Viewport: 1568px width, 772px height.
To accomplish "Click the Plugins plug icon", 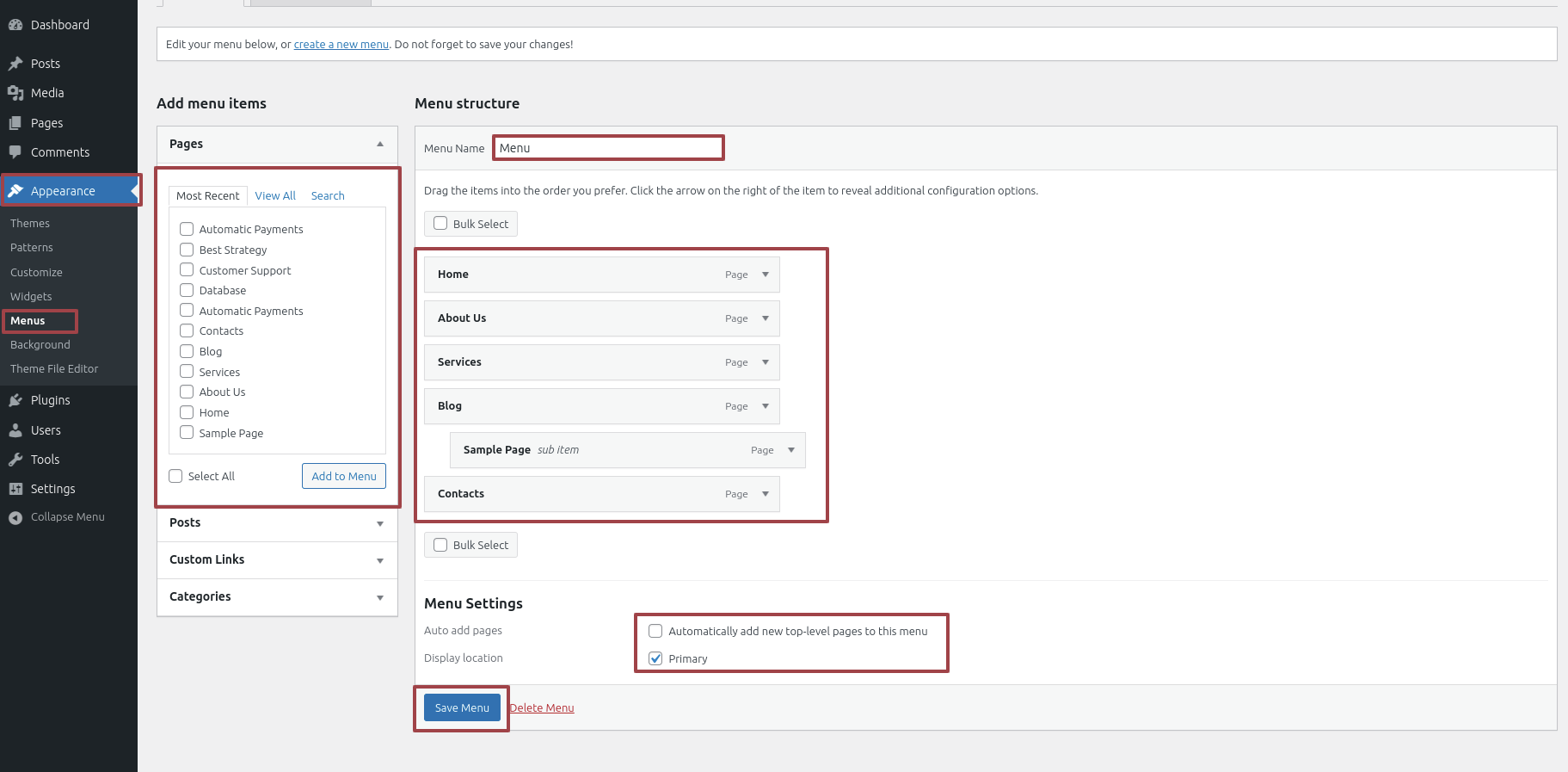I will 15,400.
